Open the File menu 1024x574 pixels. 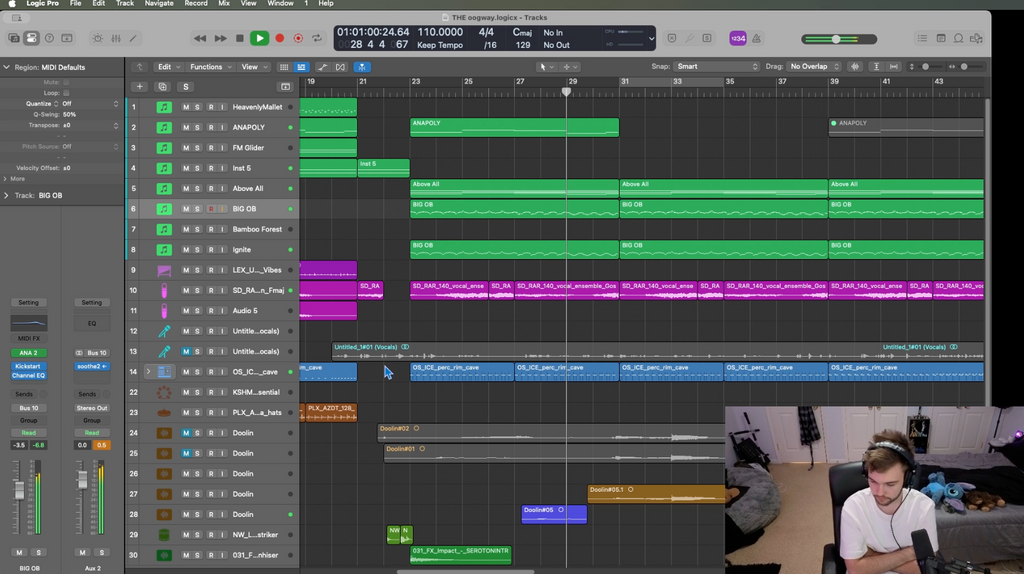tap(76, 3)
